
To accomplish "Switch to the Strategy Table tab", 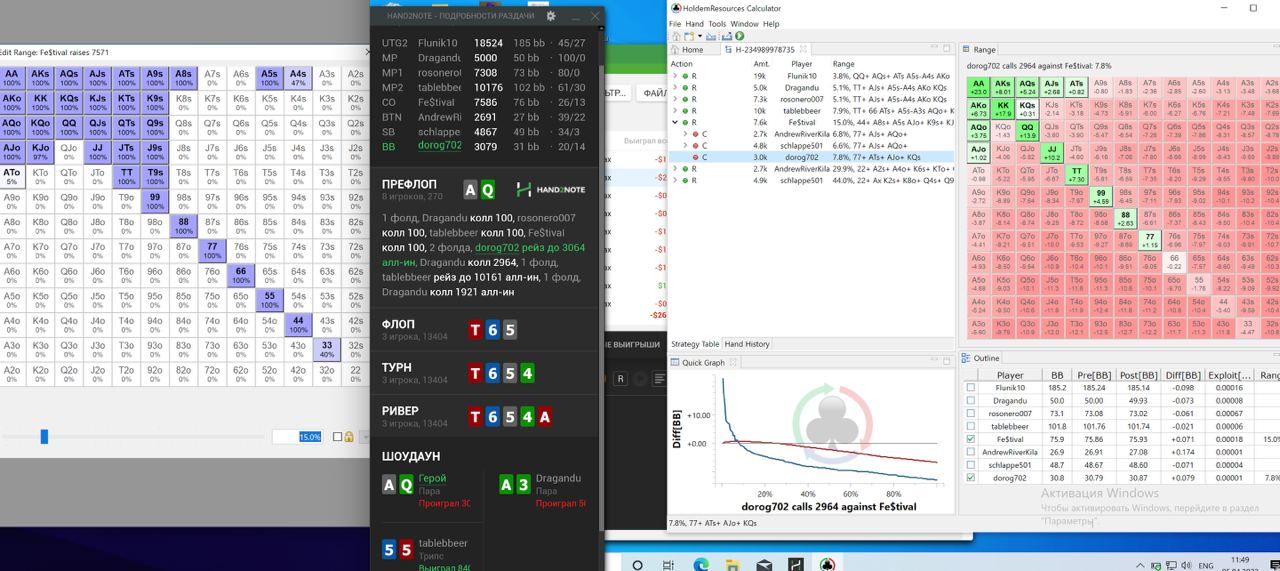I will 694,344.
